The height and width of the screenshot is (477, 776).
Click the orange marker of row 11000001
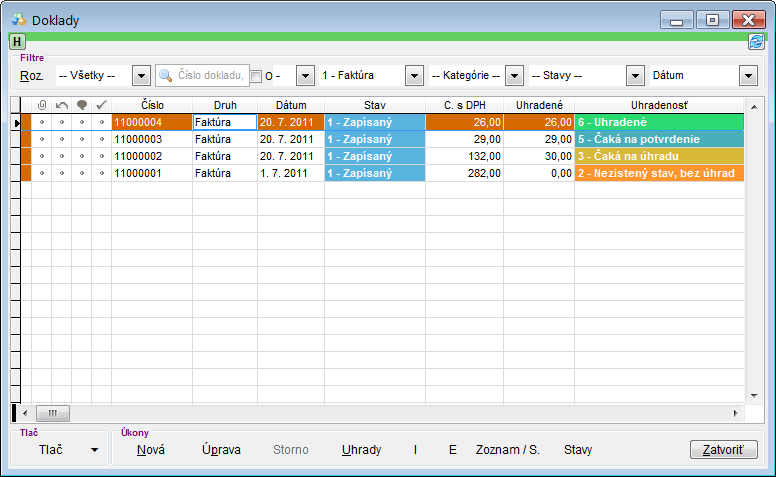pyautogui.click(x=27, y=173)
